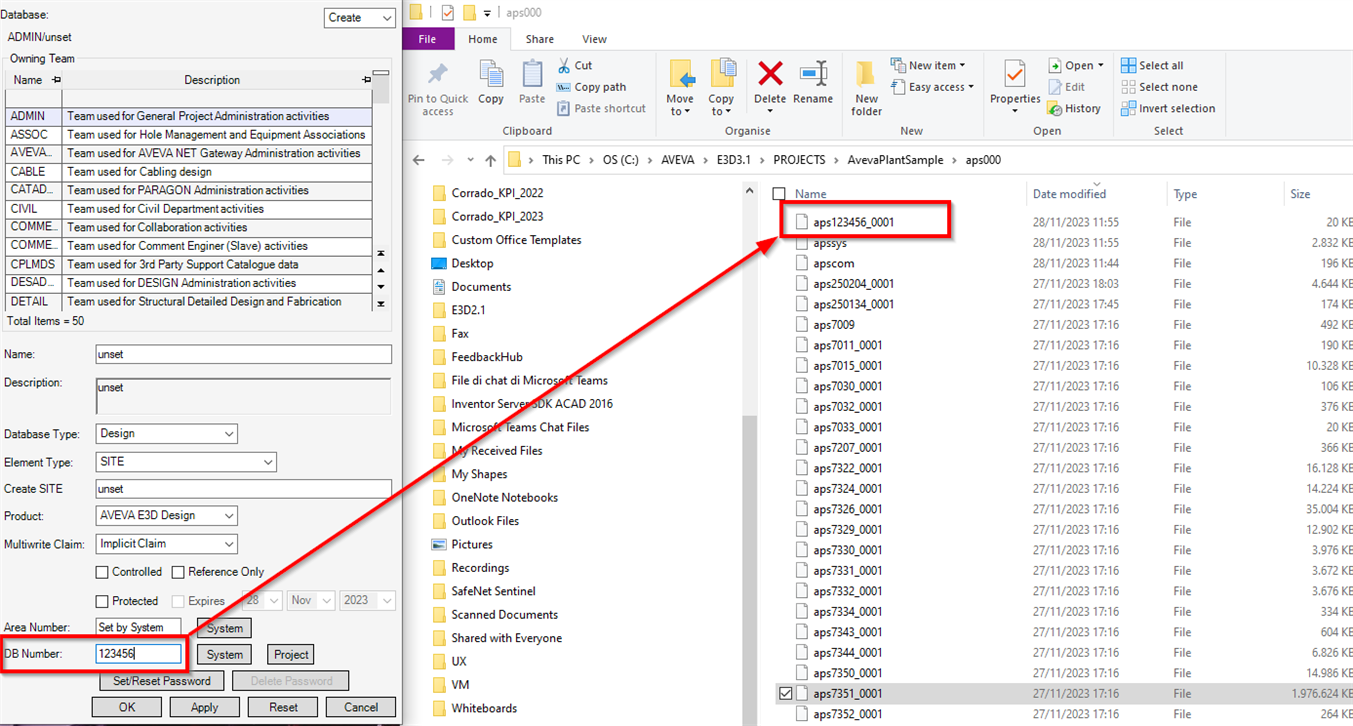Click PROJECTS in the address breadcrumb
Screen dimensions: 1353x726
pos(799,160)
